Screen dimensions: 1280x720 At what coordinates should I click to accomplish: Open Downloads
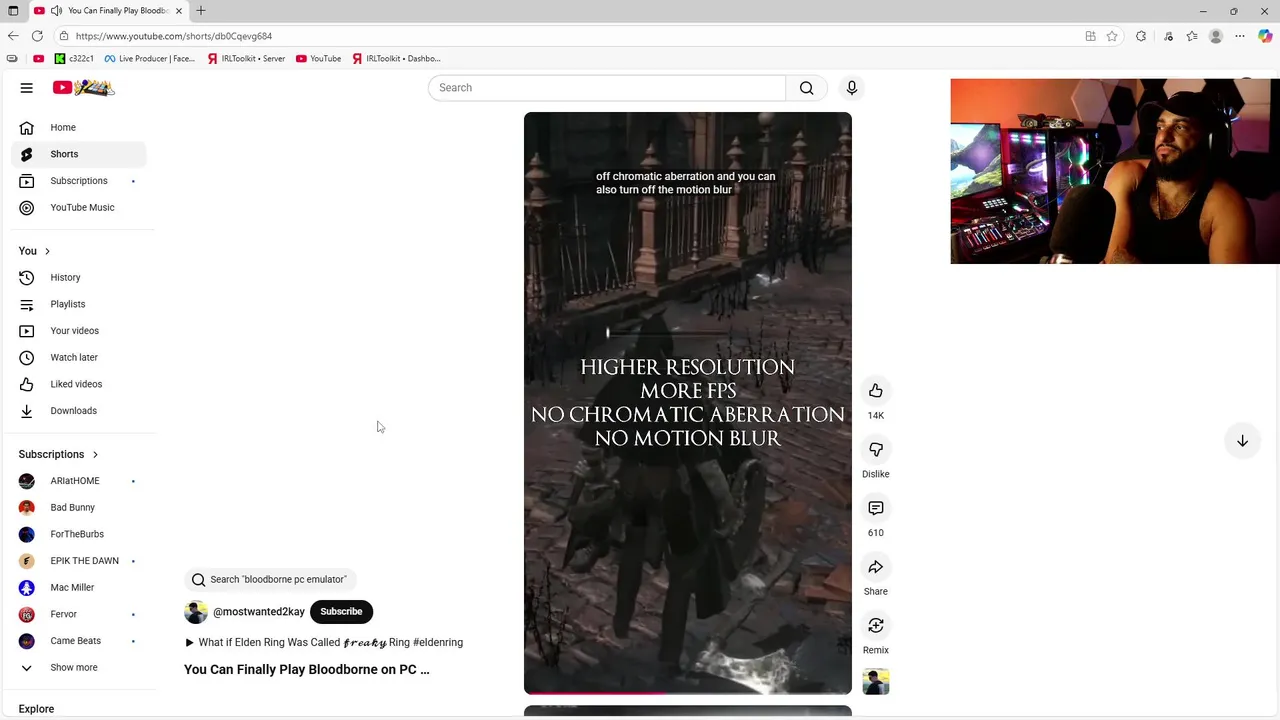pyautogui.click(x=79, y=411)
